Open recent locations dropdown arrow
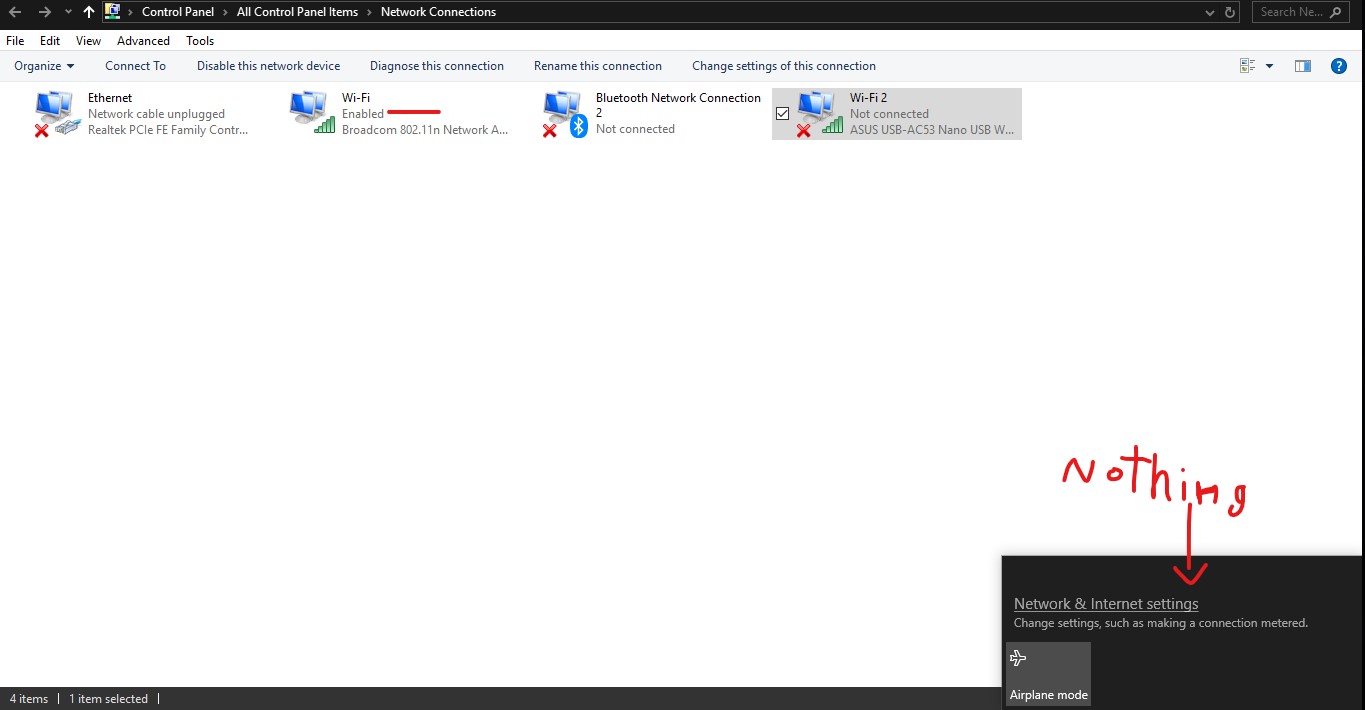 [x=67, y=12]
